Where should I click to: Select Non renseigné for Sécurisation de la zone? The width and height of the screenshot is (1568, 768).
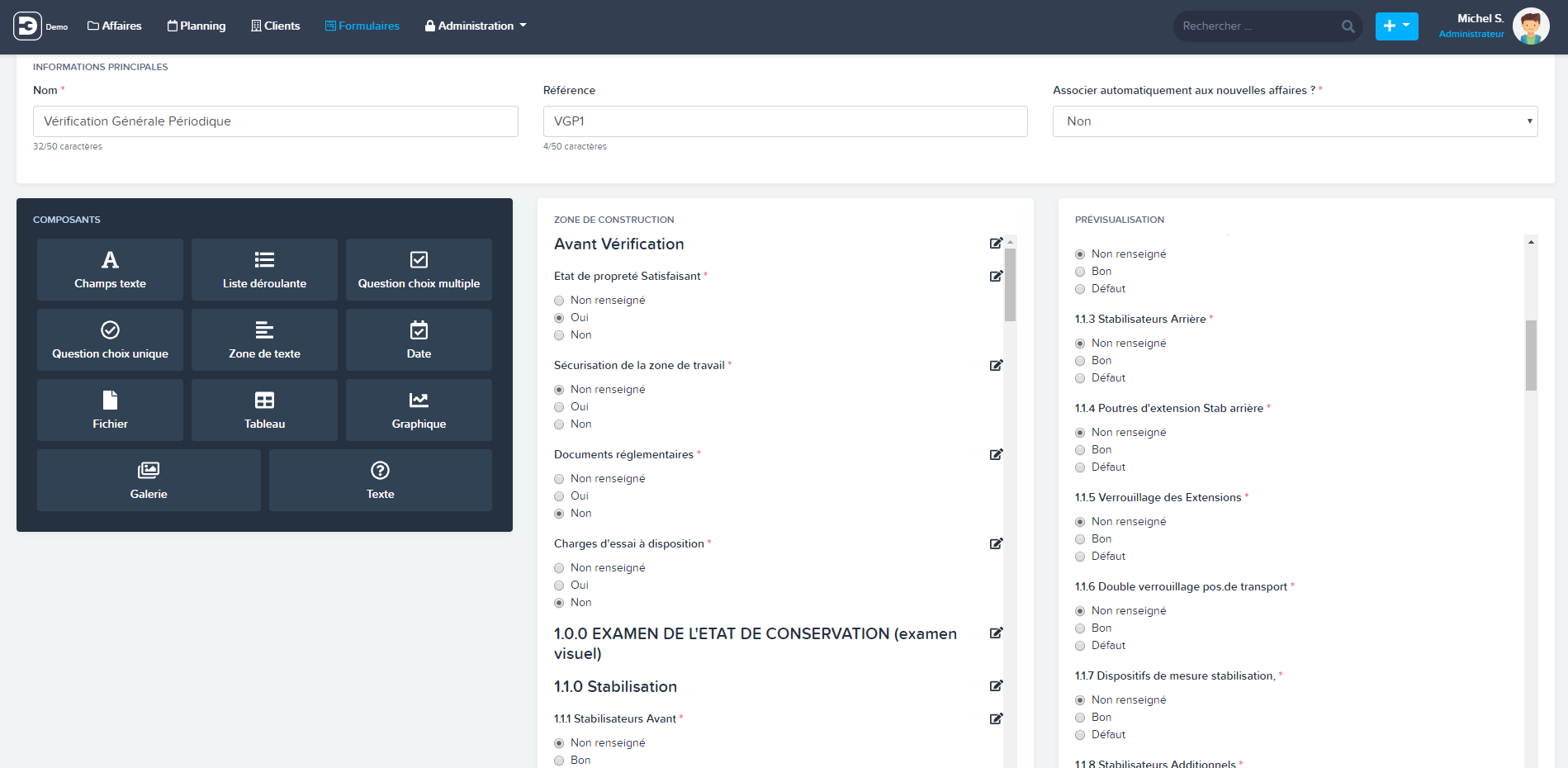(x=559, y=390)
